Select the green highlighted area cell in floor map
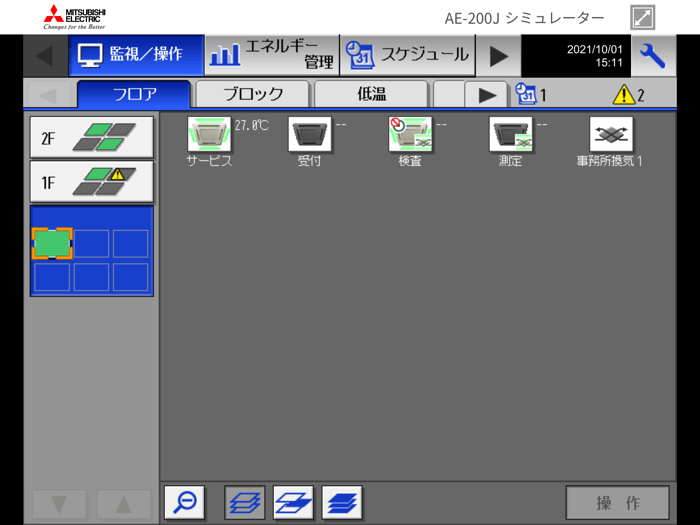Image resolution: width=700 pixels, height=525 pixels. 52,243
